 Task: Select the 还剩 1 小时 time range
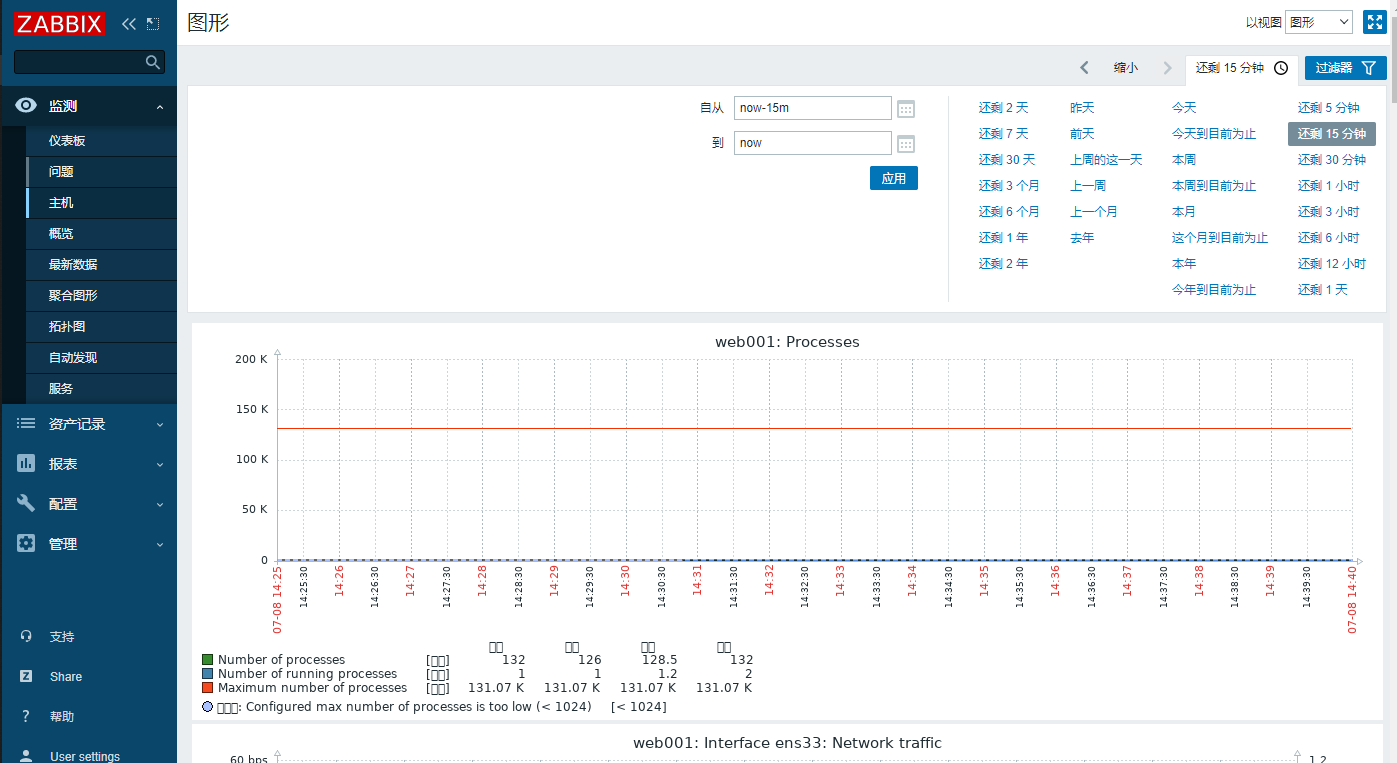[1329, 186]
